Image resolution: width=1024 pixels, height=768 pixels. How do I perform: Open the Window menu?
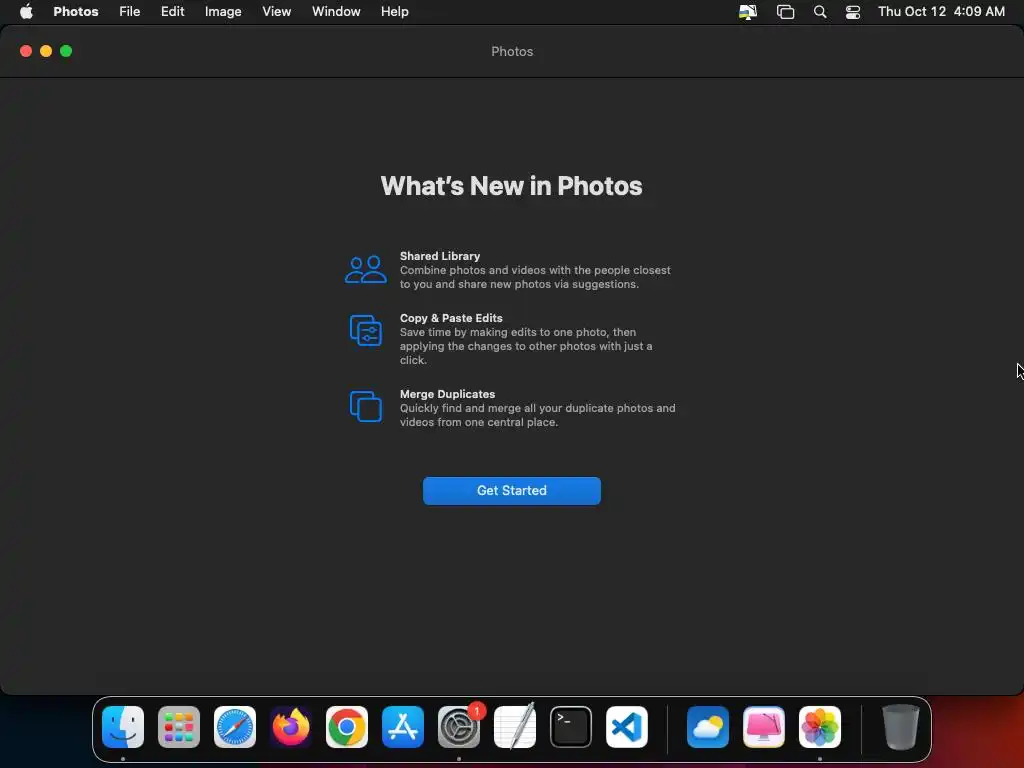coord(336,12)
